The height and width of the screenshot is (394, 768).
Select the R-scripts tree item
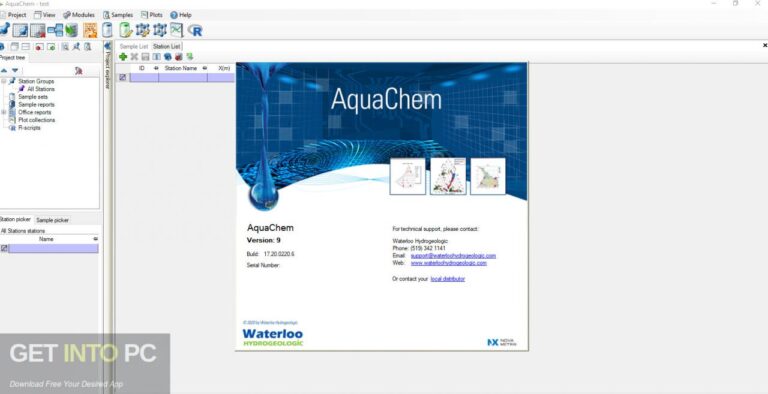click(x=29, y=128)
